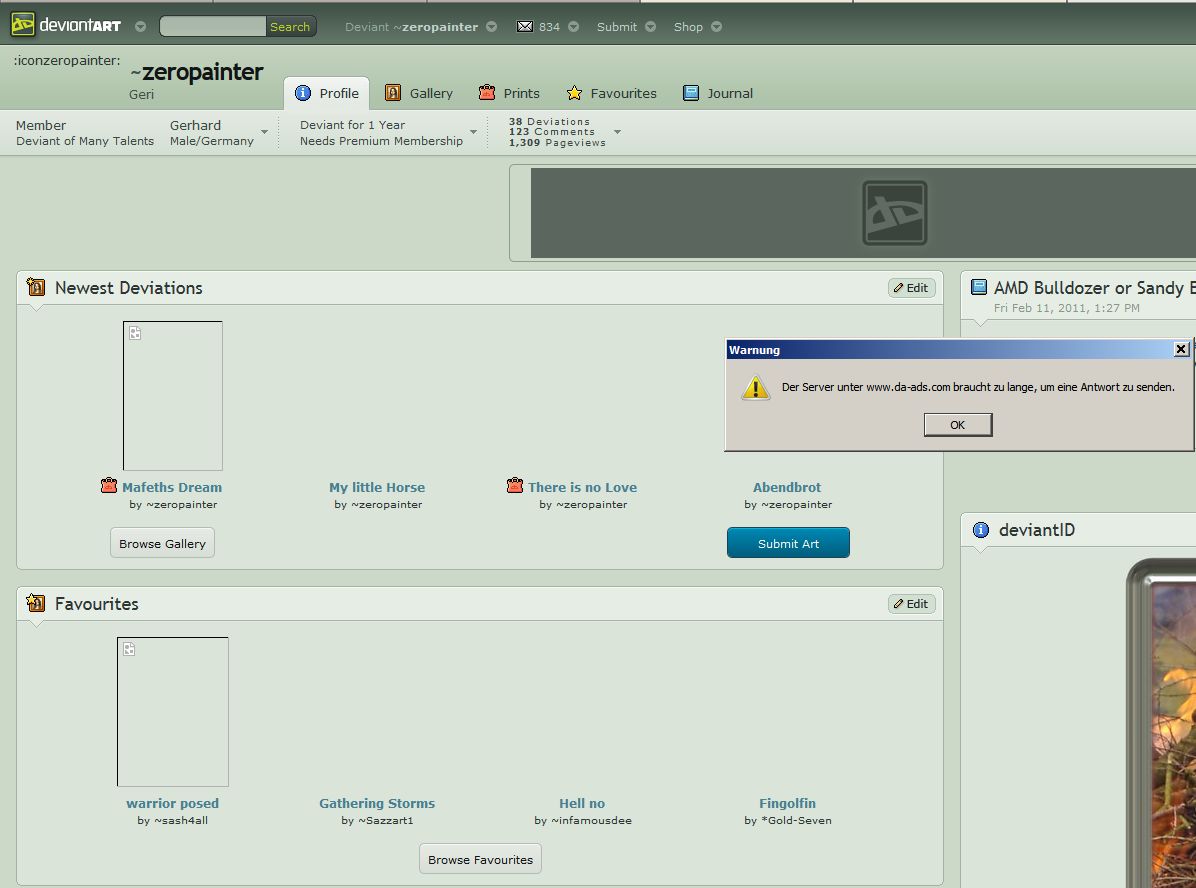
Task: Open the Hell no link
Action: [582, 803]
